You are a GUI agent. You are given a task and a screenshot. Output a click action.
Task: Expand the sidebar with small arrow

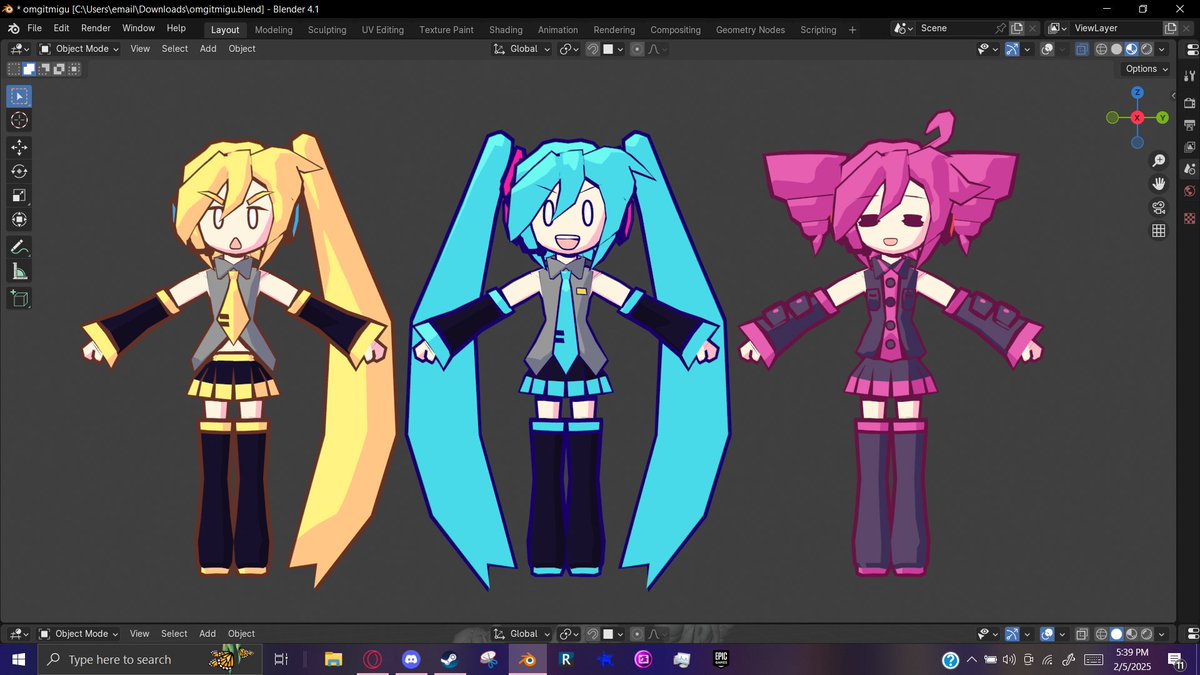pos(1172,95)
